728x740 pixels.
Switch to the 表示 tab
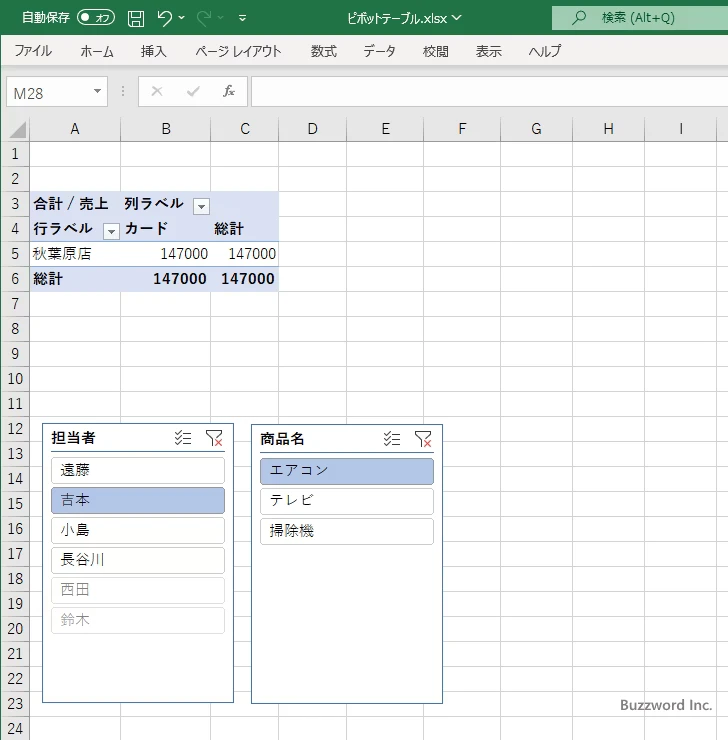click(488, 51)
